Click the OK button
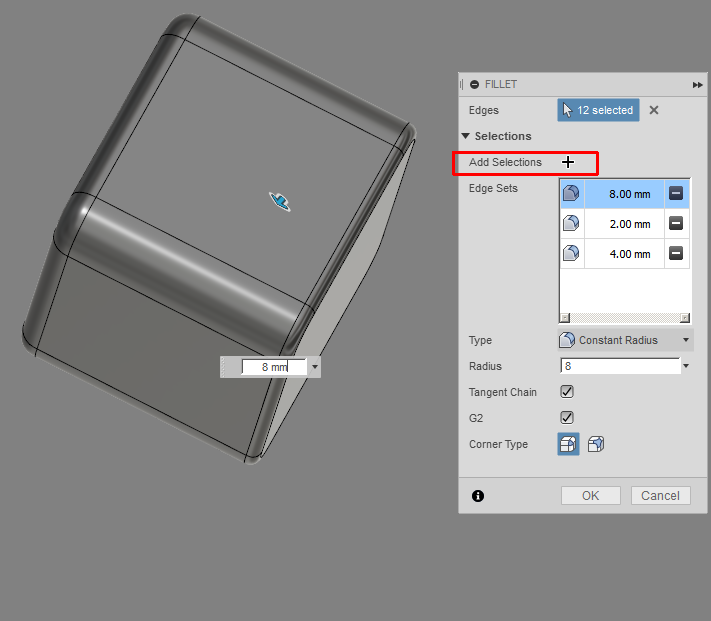Image resolution: width=711 pixels, height=621 pixels. click(590, 495)
